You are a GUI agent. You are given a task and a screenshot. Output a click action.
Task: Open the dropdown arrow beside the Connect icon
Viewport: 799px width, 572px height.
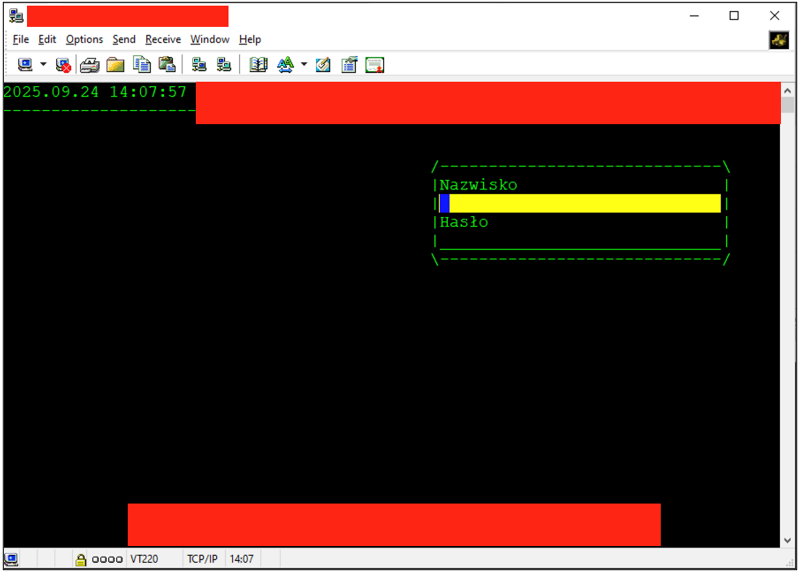click(x=43, y=65)
